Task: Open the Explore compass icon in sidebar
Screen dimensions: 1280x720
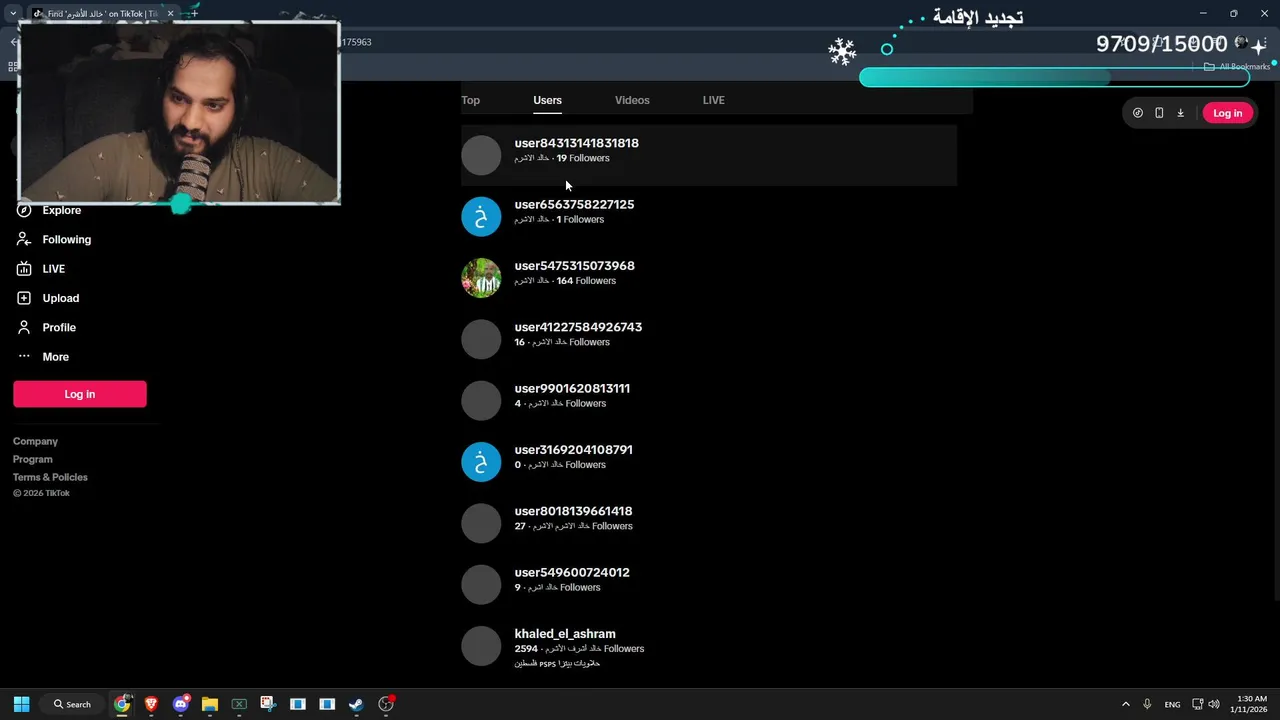Action: [x=24, y=210]
